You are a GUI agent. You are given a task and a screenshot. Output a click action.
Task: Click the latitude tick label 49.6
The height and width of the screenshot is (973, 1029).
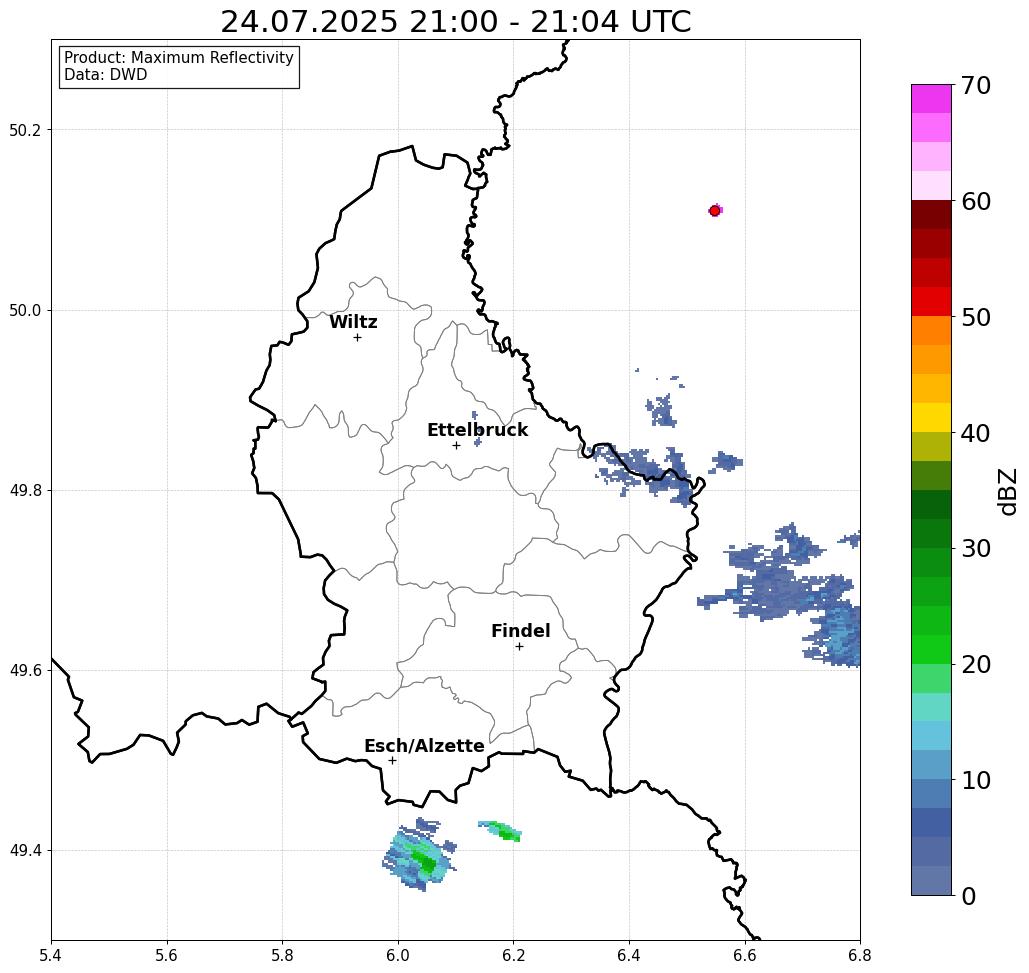[25, 671]
